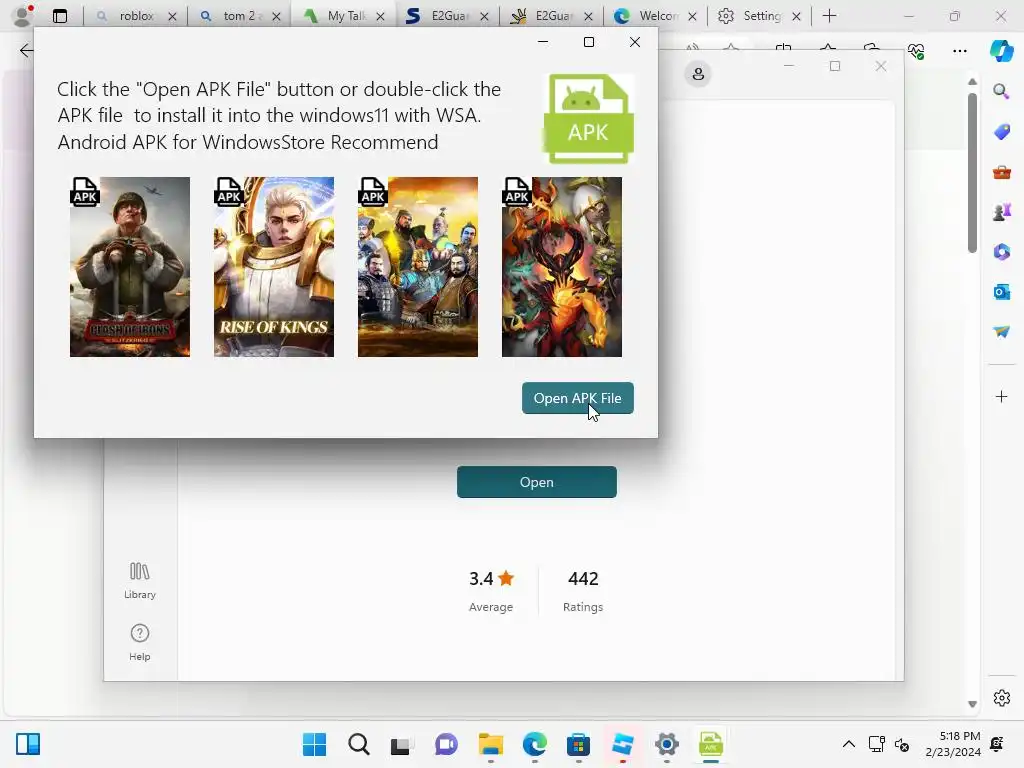1024x768 pixels.
Task: Open Edge sidebar Tools briefcase
Action: click(1001, 172)
